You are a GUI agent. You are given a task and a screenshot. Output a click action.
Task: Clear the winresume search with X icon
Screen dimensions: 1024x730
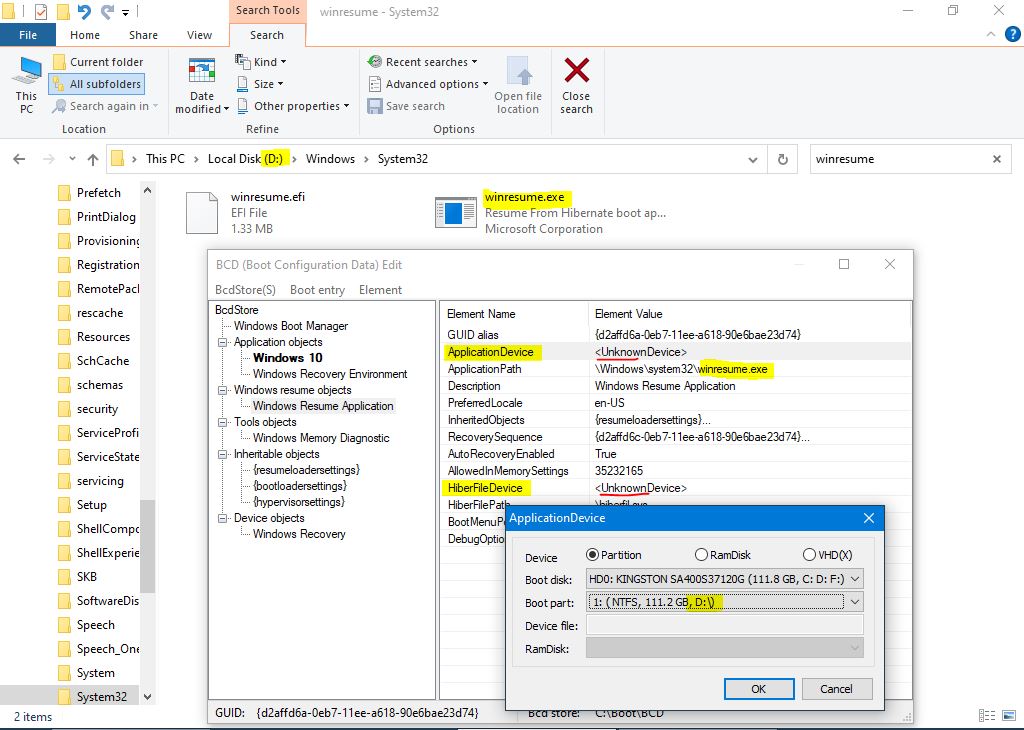[996, 159]
